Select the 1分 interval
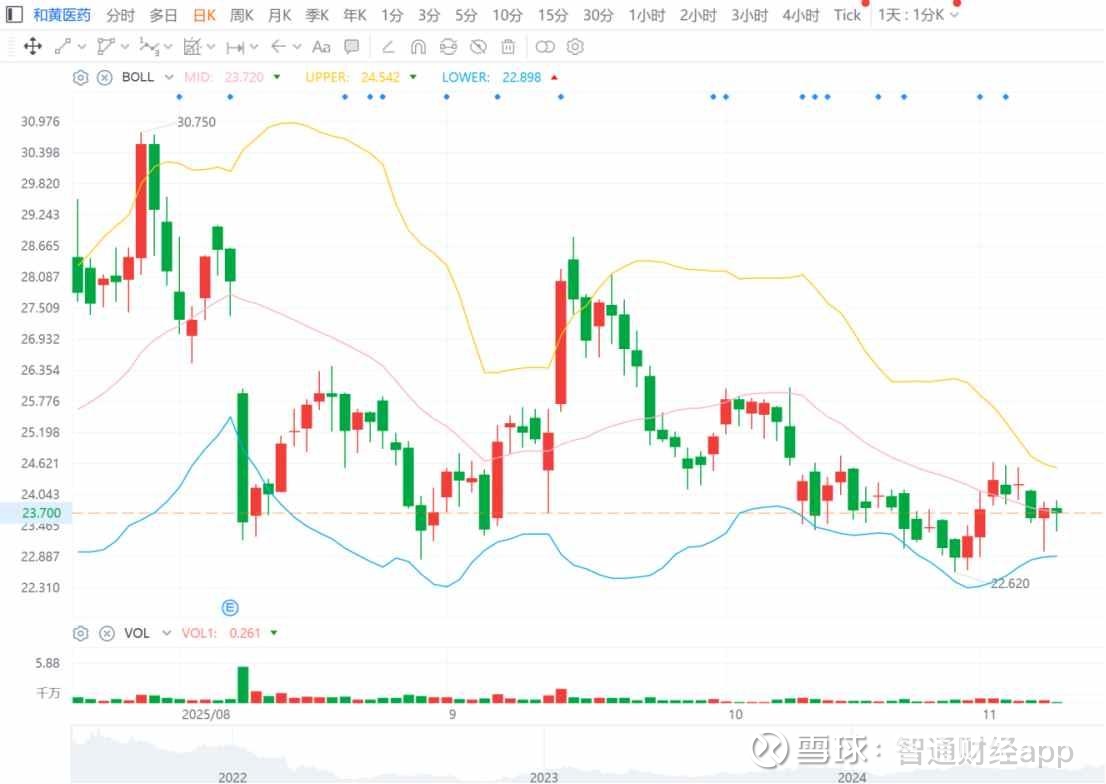1106x784 pixels. point(392,15)
